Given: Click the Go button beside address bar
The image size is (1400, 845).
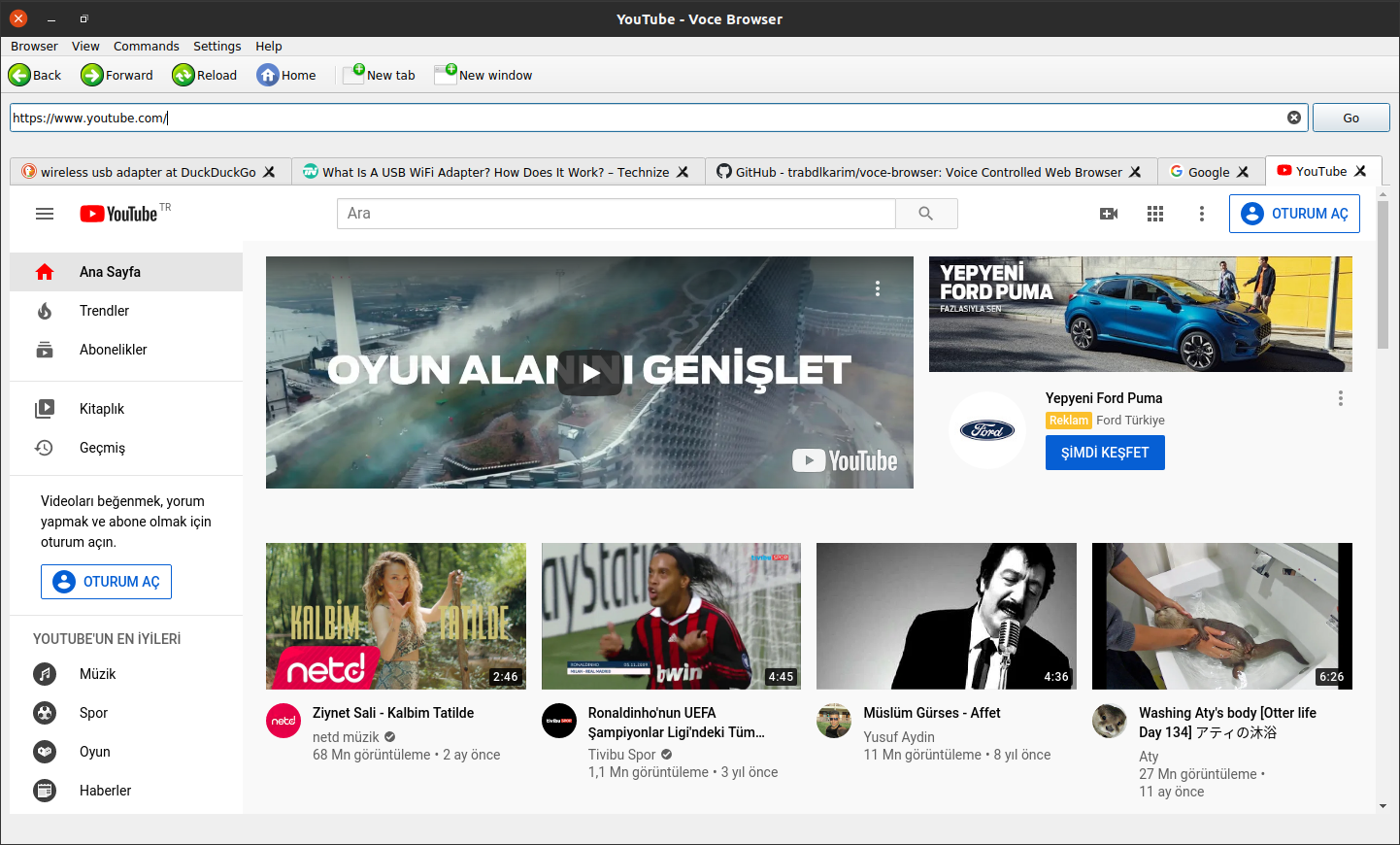Looking at the screenshot, I should [x=1351, y=118].
